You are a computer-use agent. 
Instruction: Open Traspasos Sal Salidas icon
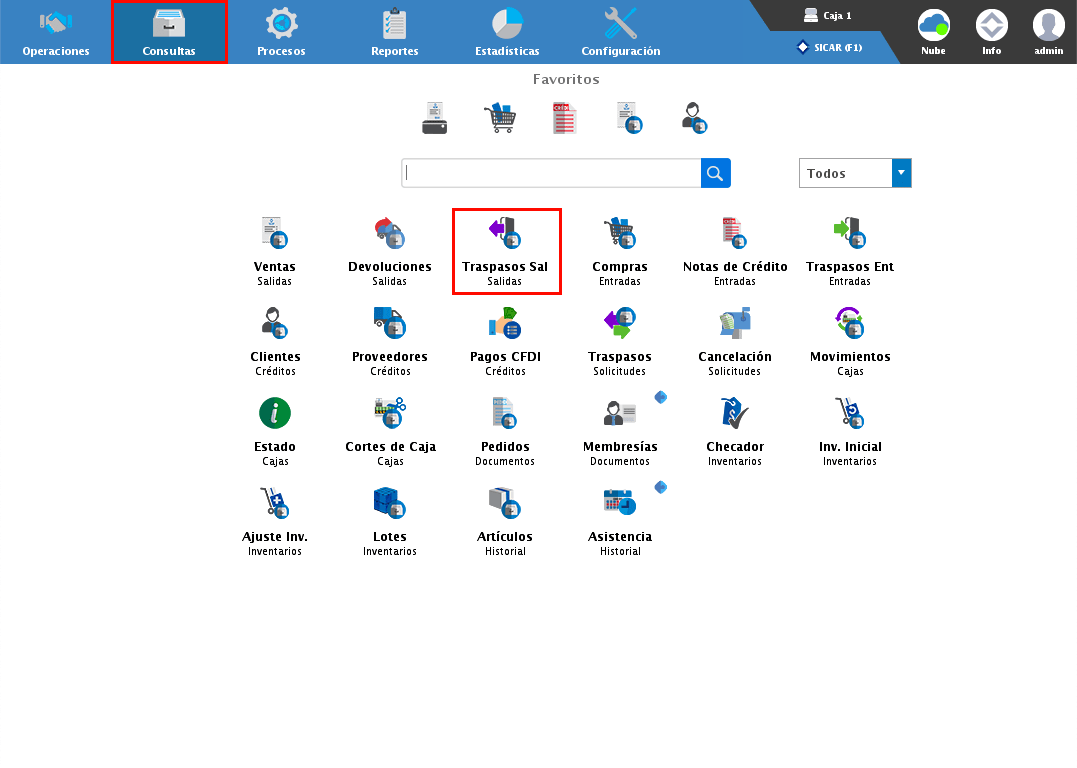[x=505, y=235]
